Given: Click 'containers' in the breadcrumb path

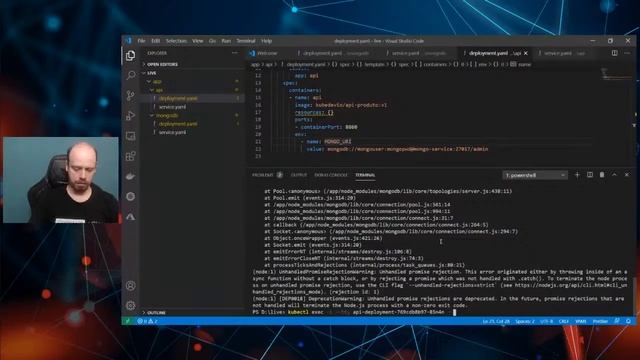Looking at the screenshot, I should point(435,64).
